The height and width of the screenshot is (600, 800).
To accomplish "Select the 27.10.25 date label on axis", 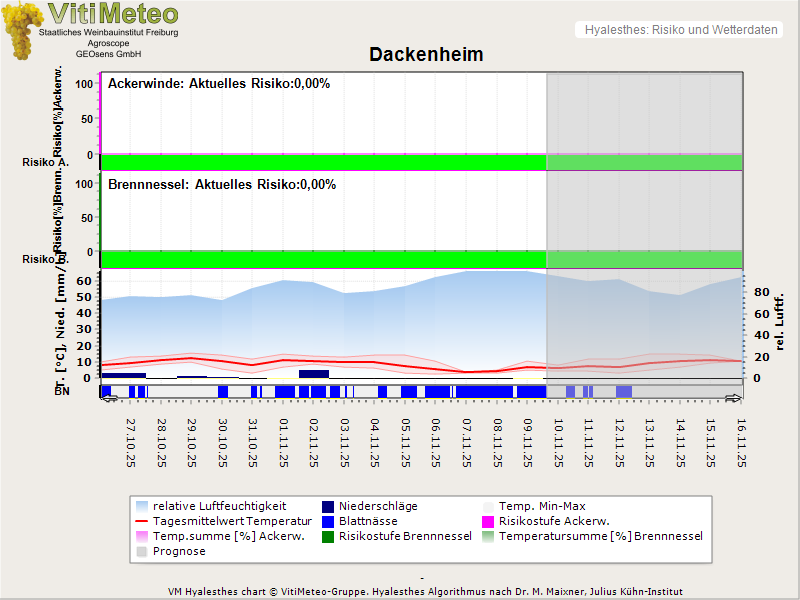I will 131,442.
